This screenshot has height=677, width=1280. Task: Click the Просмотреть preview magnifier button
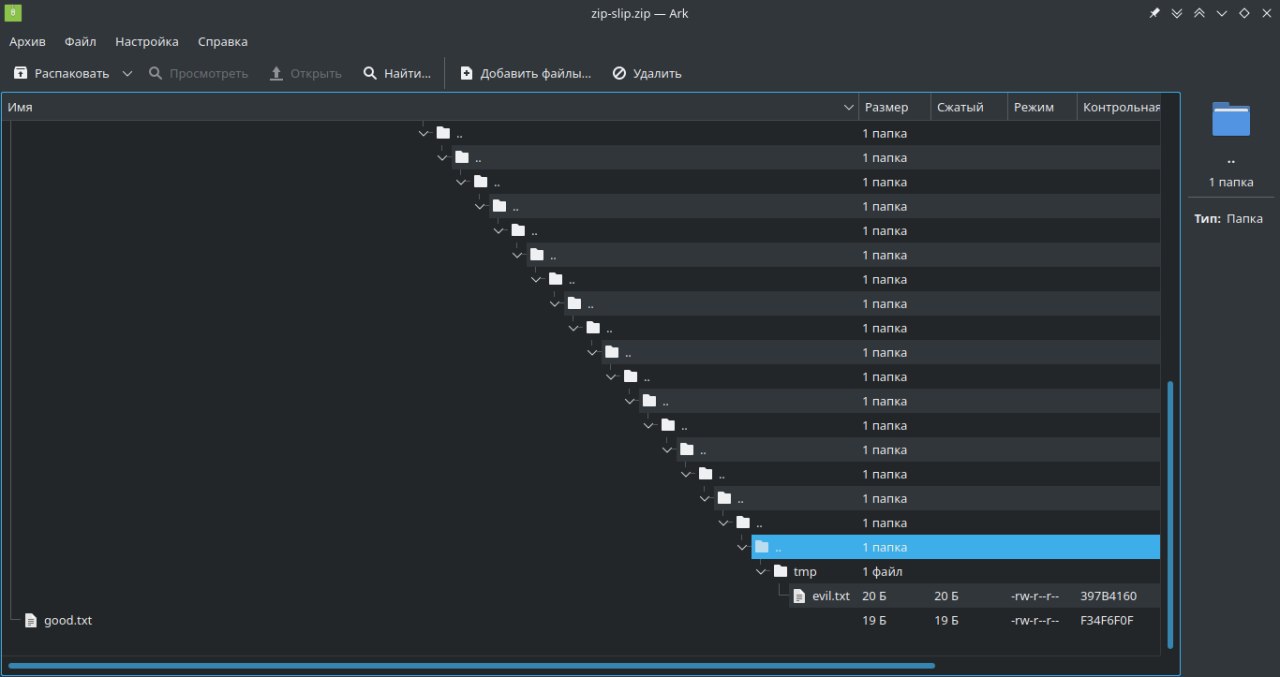pyautogui.click(x=198, y=73)
